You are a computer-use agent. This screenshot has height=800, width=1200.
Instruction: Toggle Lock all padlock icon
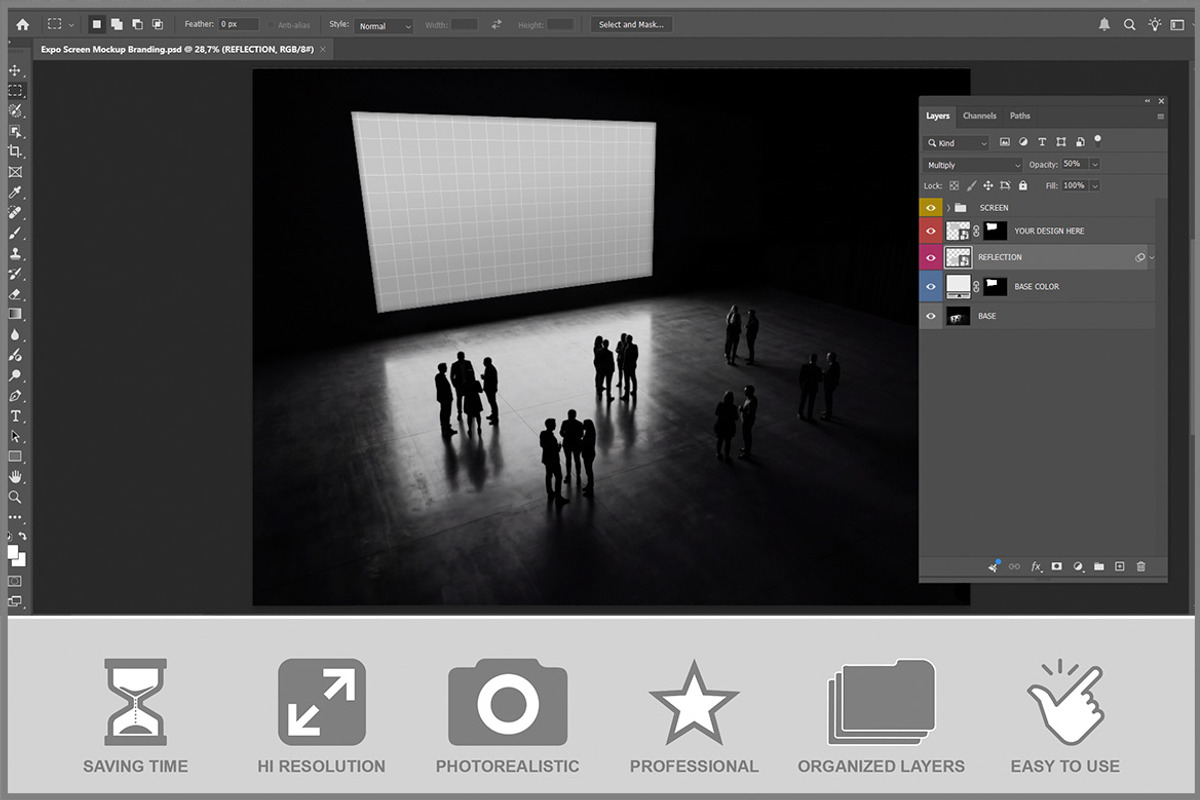(1022, 186)
